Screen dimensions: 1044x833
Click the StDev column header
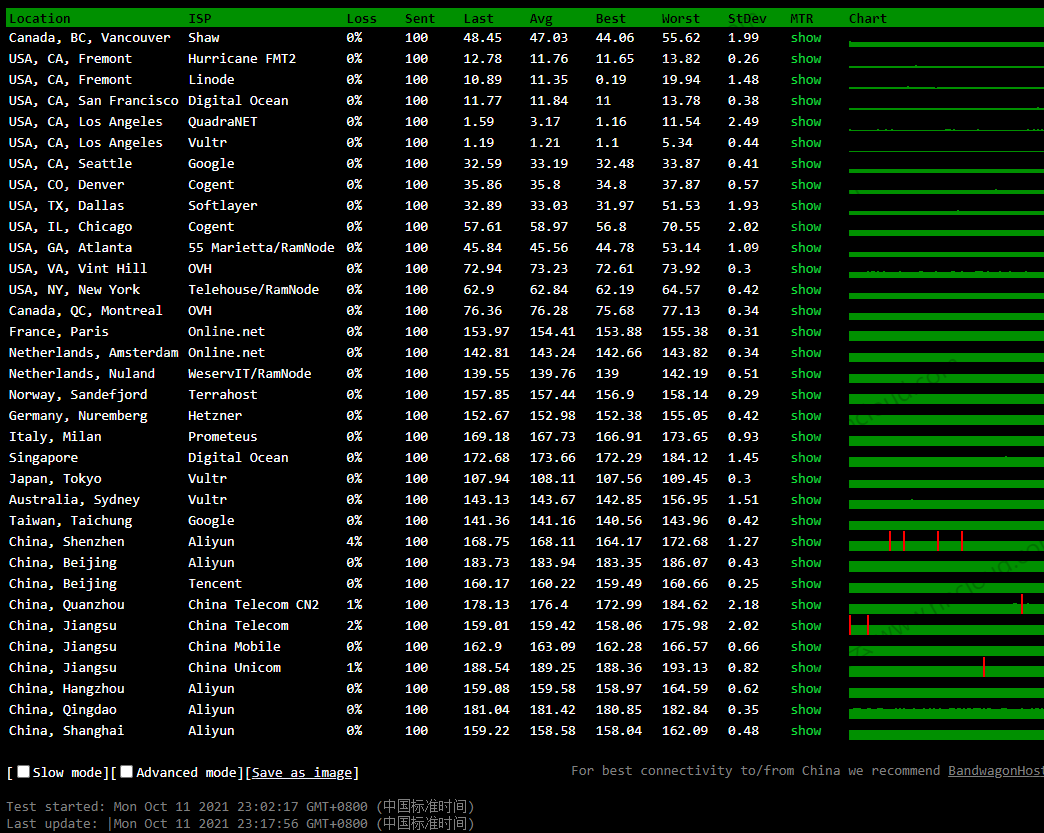click(747, 19)
